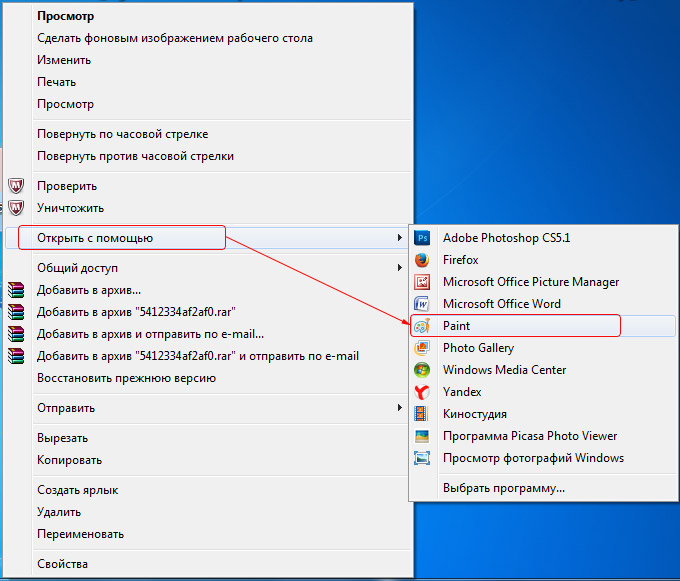
Task: Choose Переименовать entry
Action: pyautogui.click(x=80, y=534)
